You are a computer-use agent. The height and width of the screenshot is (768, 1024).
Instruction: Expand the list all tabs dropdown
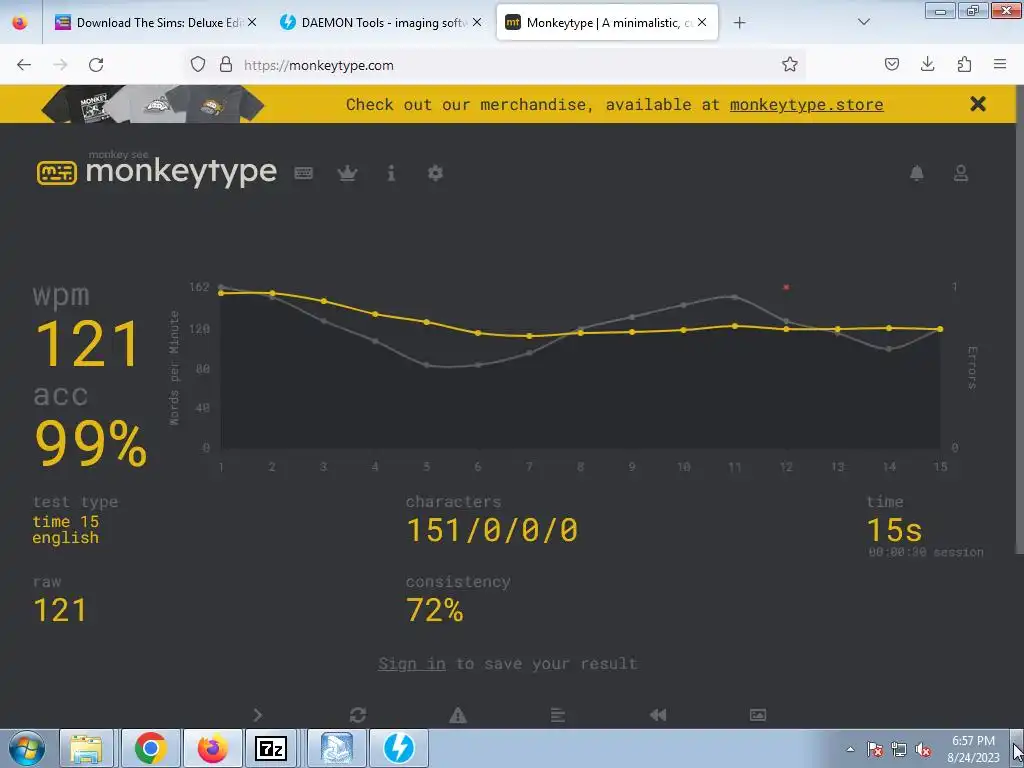click(863, 22)
